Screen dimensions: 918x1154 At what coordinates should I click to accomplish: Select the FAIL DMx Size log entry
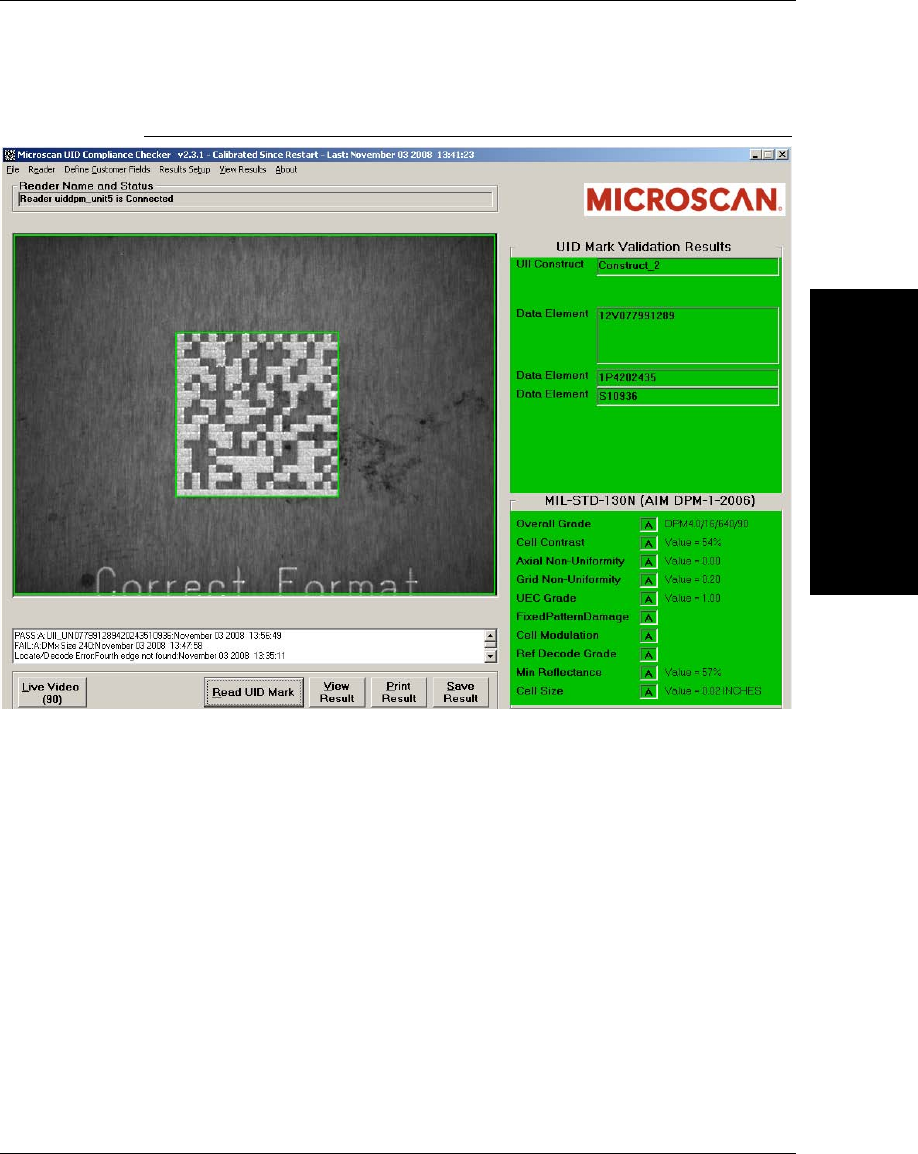108,645
